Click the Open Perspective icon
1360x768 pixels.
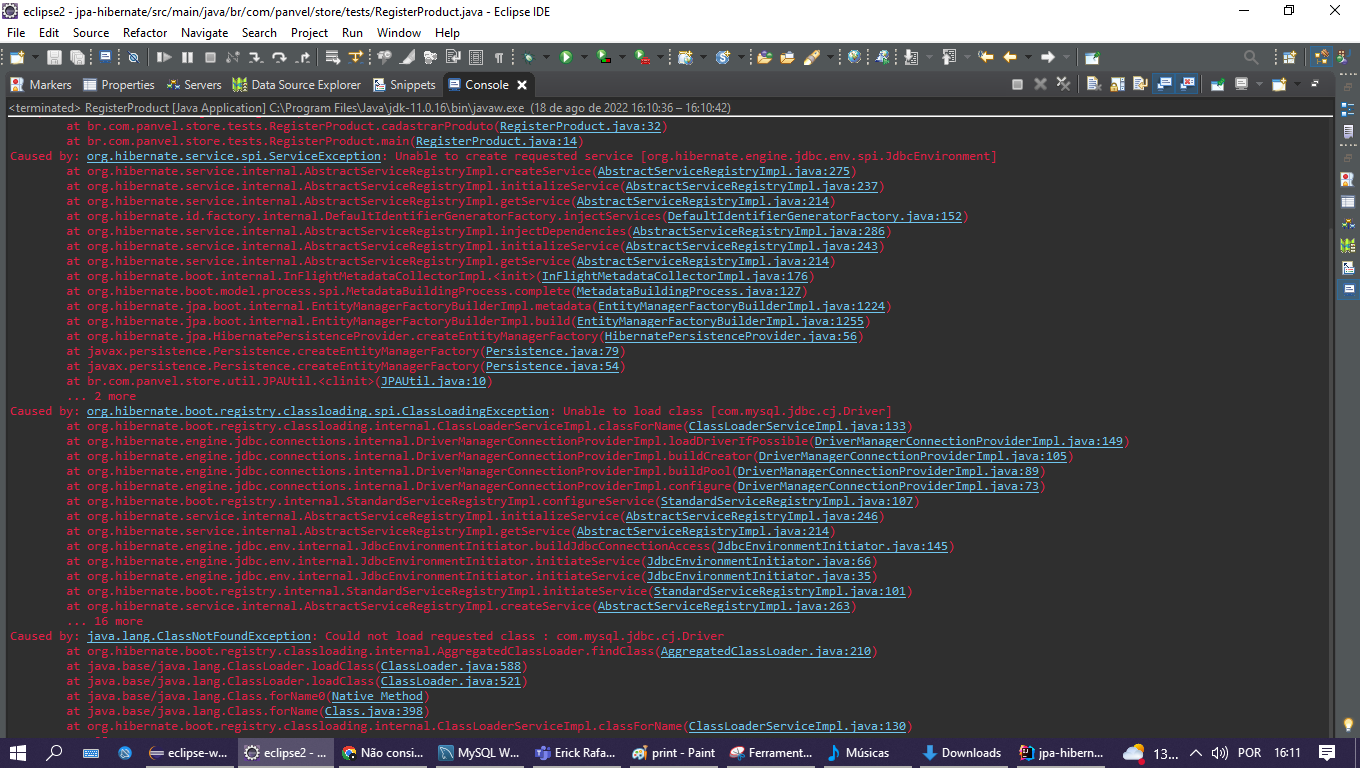[1288, 57]
